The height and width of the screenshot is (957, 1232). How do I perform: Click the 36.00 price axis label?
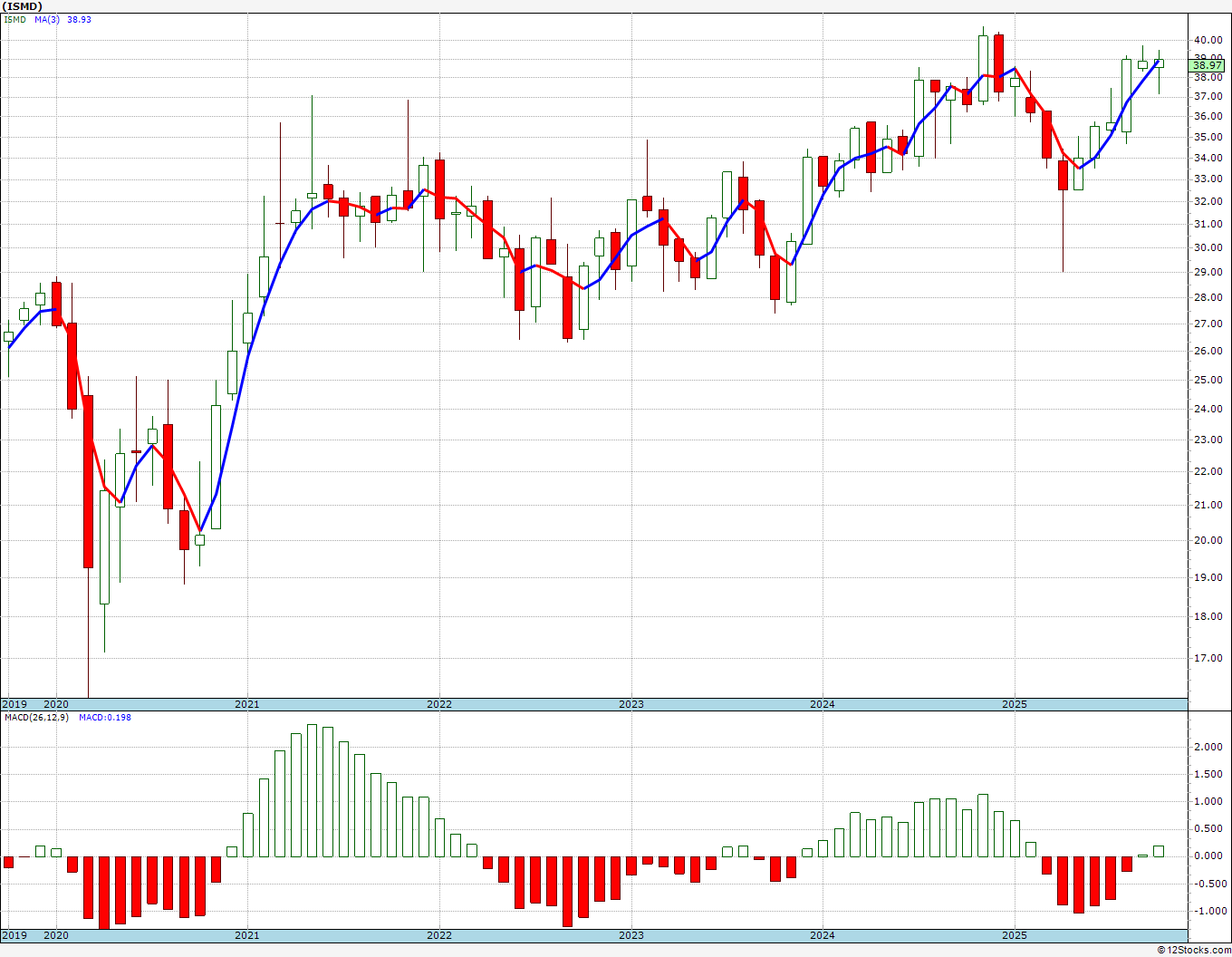(1208, 116)
